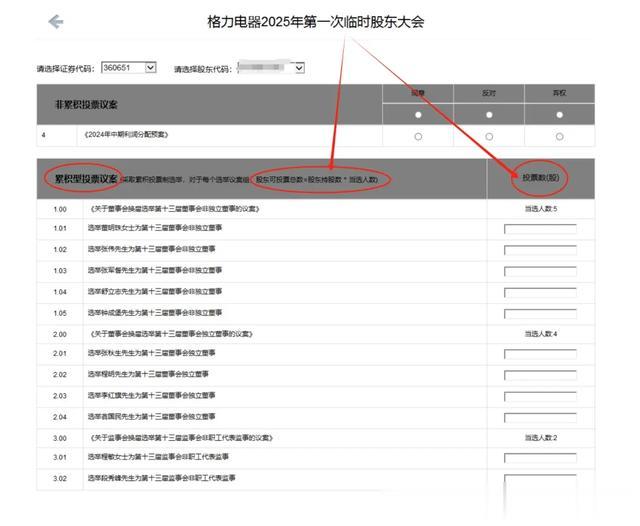The image size is (640, 526).
Task: Click the row 1.04 舒立志 candidate text
Action: (155, 291)
